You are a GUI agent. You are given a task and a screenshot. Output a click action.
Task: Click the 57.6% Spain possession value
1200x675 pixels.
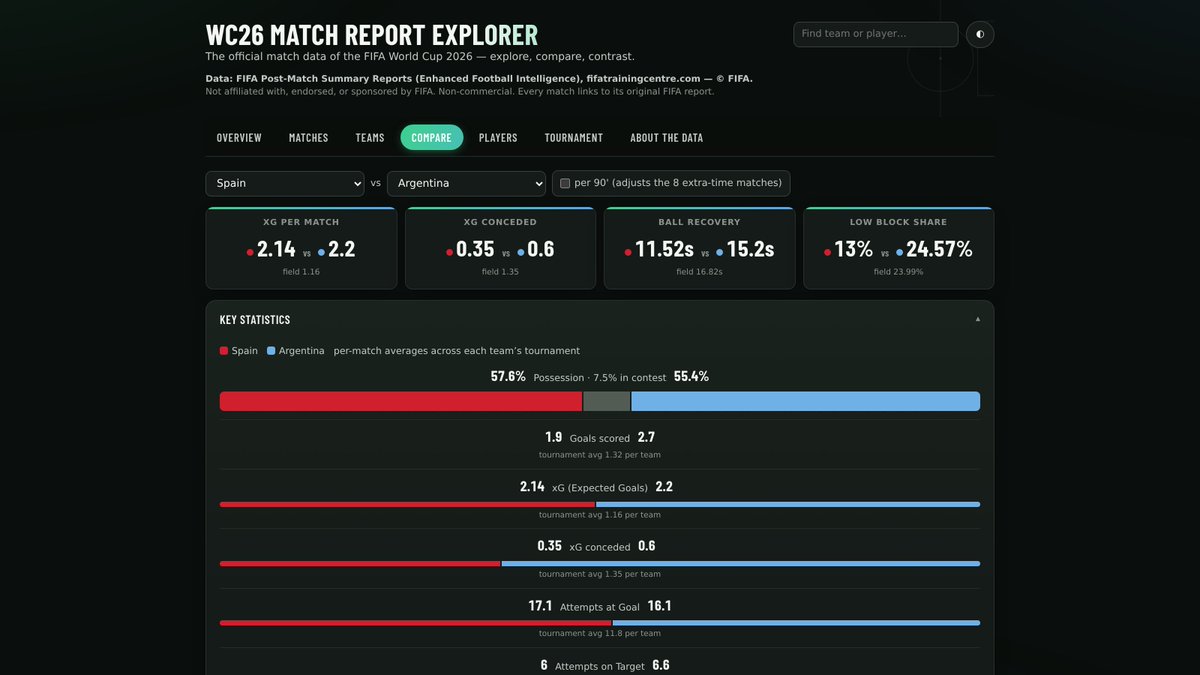pyautogui.click(x=508, y=377)
